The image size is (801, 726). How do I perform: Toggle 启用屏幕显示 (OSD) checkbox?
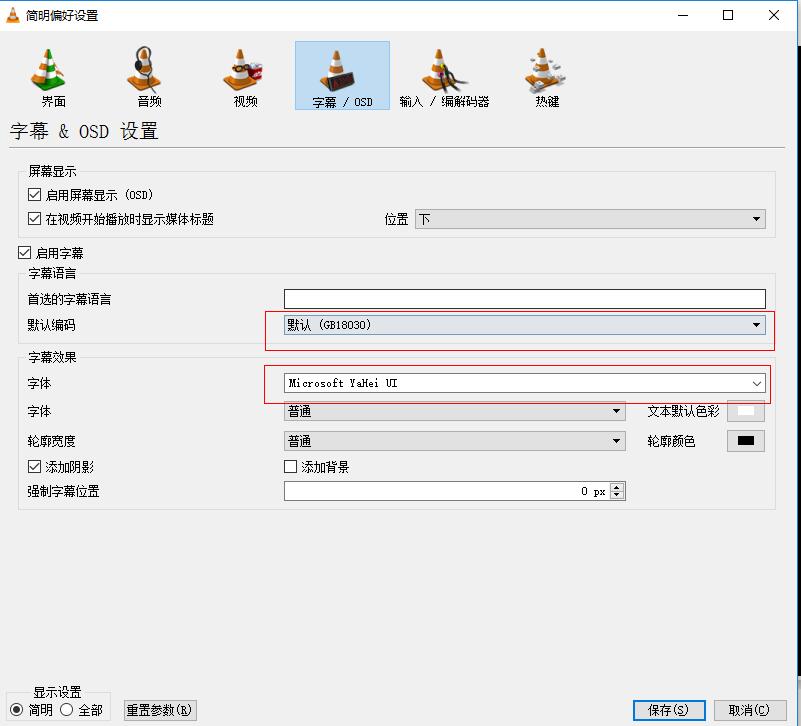35,195
